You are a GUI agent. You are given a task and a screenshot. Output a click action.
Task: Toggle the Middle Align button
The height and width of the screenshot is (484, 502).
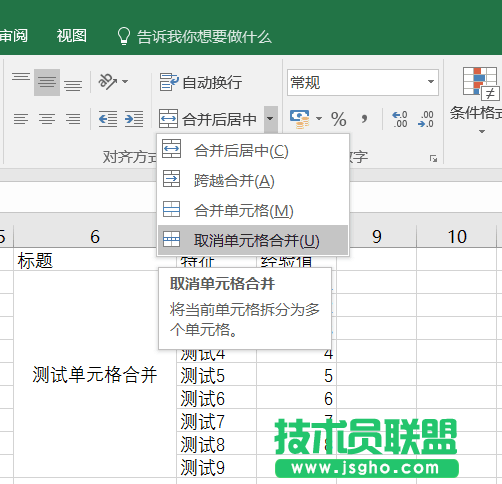[47, 82]
